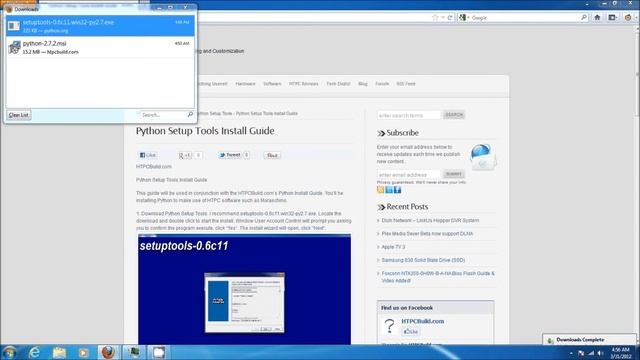
Task: Open RSS Feed nav link
Action: tap(406, 84)
